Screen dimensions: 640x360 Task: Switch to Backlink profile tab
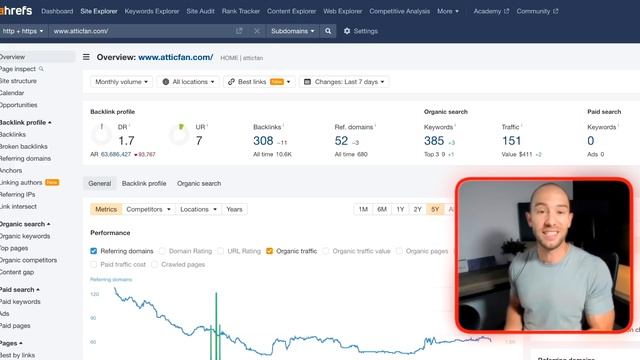[x=144, y=184]
